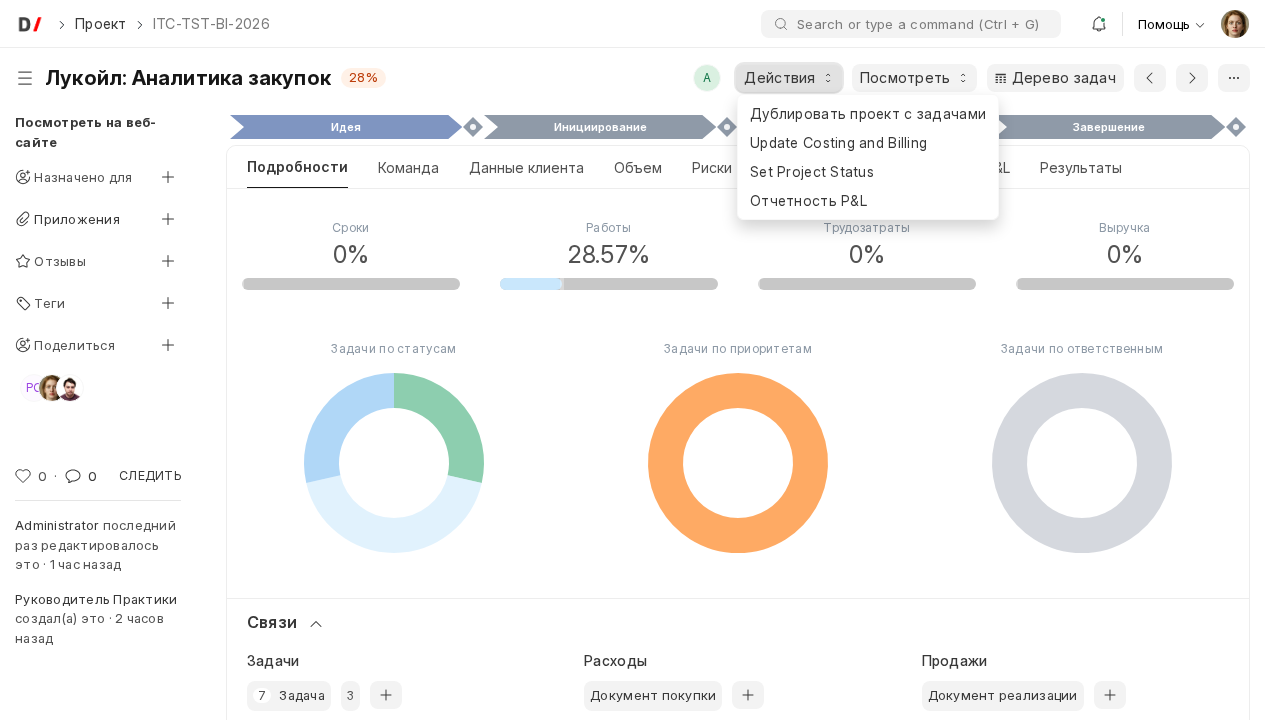Select the Инициирование stage

tap(600, 127)
